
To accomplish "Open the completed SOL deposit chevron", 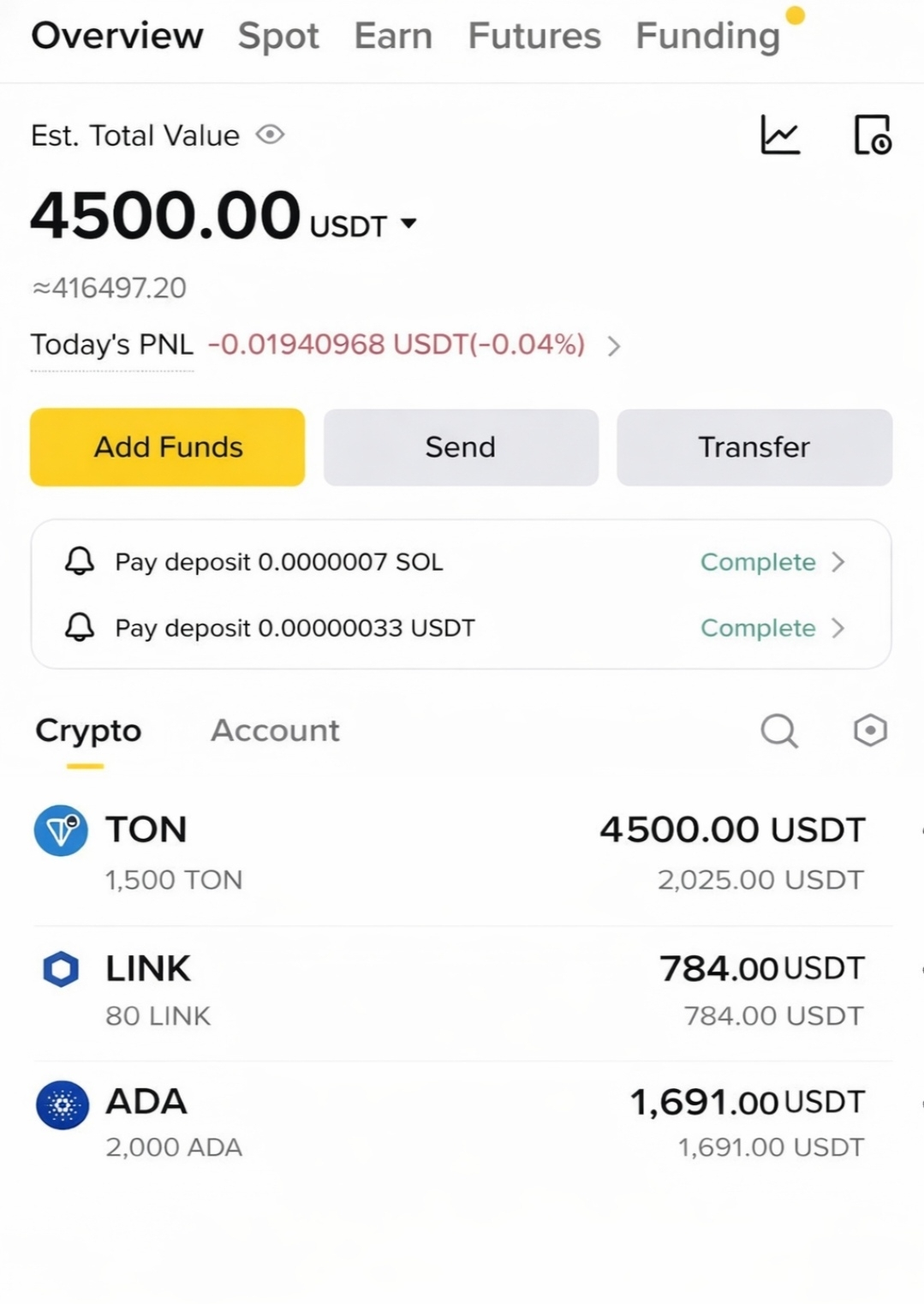I will tap(838, 562).
